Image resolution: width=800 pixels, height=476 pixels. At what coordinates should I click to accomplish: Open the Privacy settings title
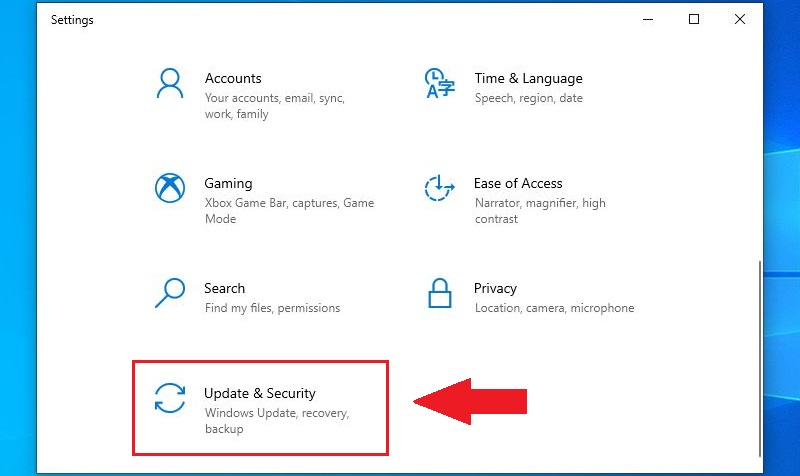point(495,288)
